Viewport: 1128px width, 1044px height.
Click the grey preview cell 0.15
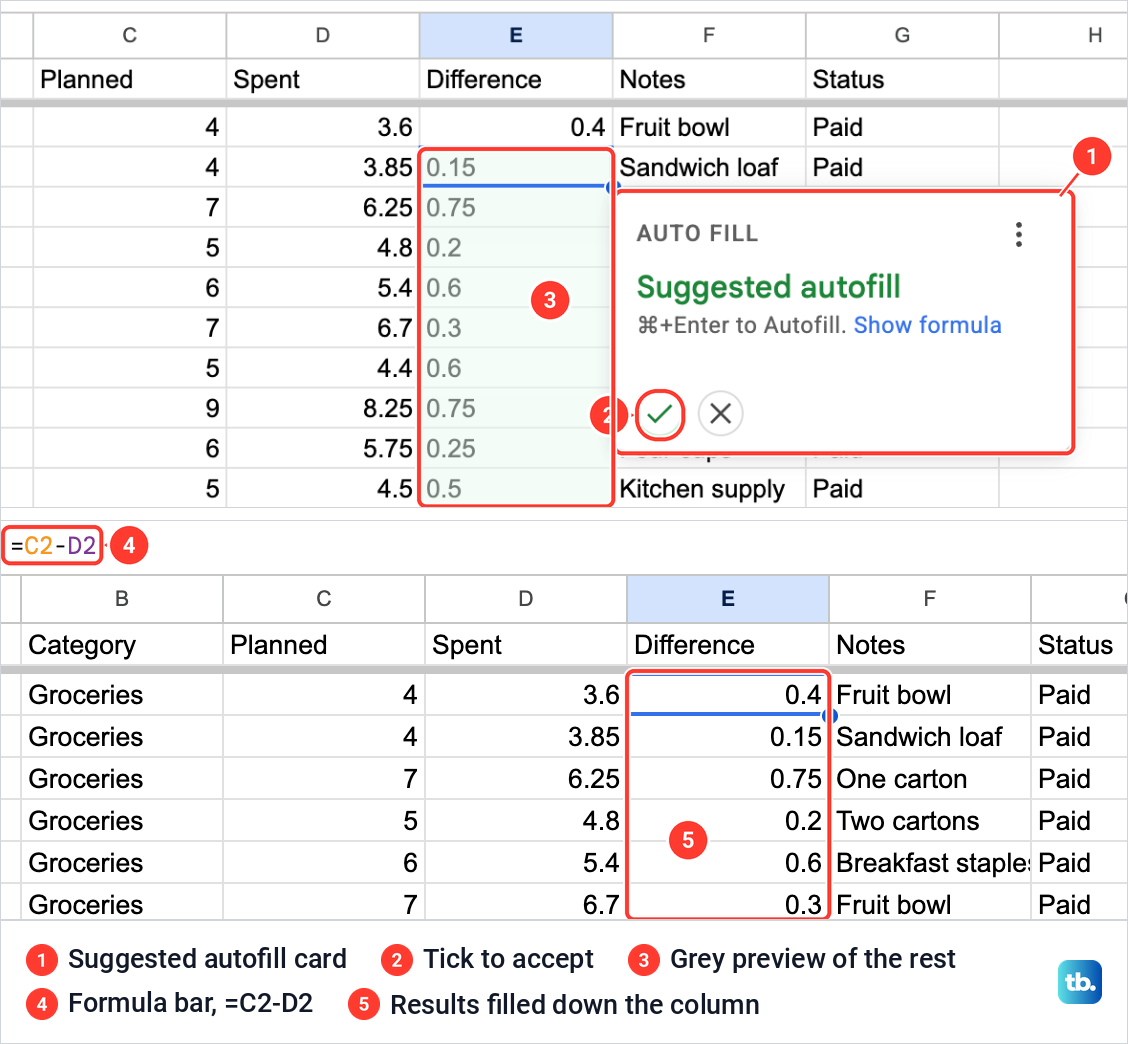516,168
